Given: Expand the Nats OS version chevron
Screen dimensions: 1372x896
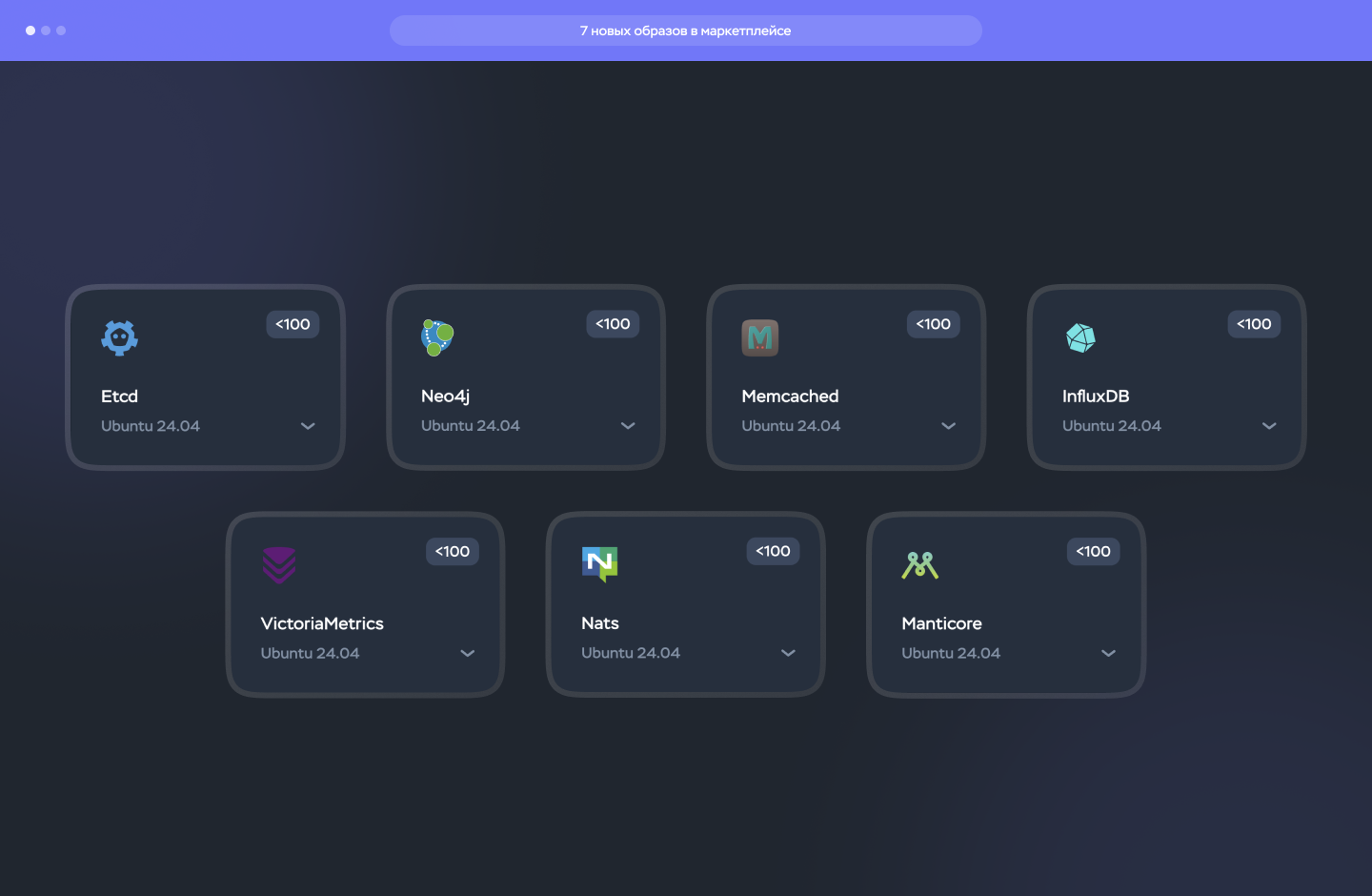Looking at the screenshot, I should [788, 653].
